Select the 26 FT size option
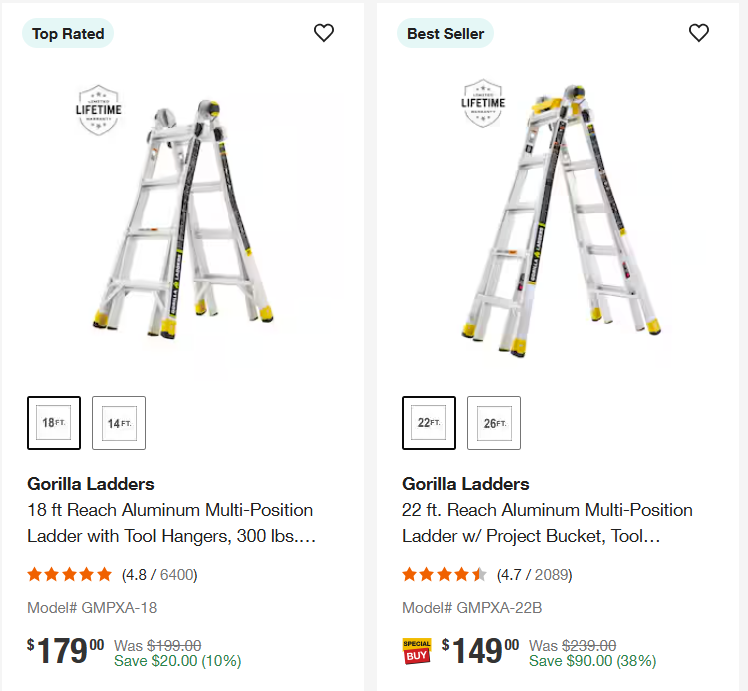The width and height of the screenshot is (748, 691). pos(494,423)
